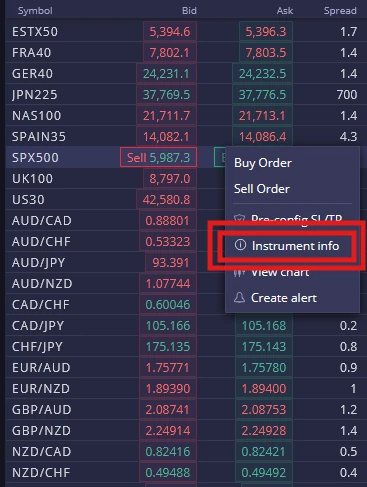Viewport: 367px width, 487px height.
Task: Click the Create alert bell icon
Action: point(239,297)
